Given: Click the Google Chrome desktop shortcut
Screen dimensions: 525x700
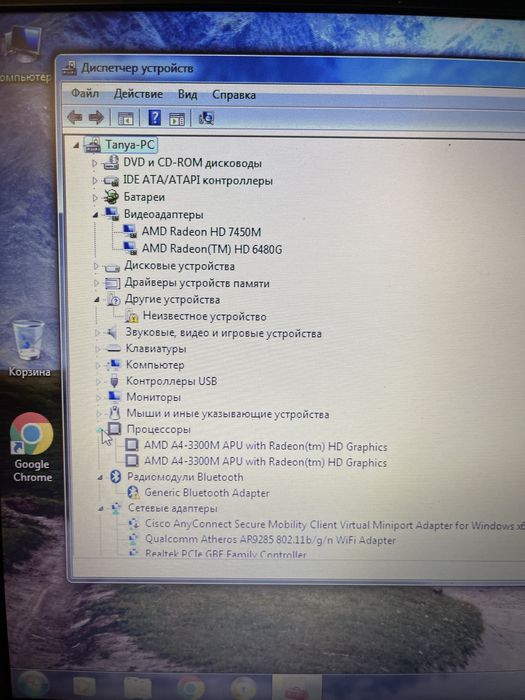Looking at the screenshot, I should point(32,447).
